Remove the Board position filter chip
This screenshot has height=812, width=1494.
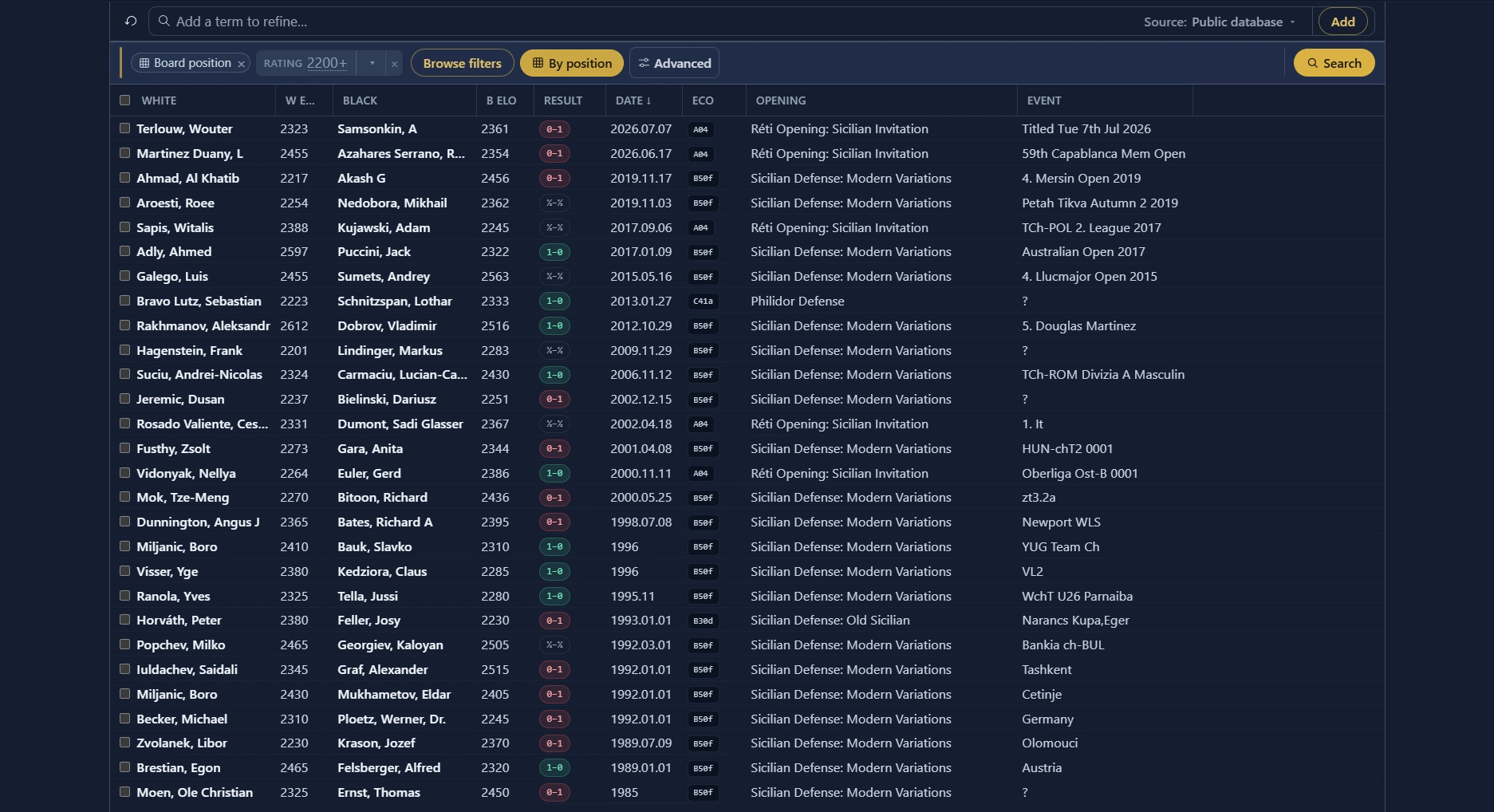pos(241,64)
